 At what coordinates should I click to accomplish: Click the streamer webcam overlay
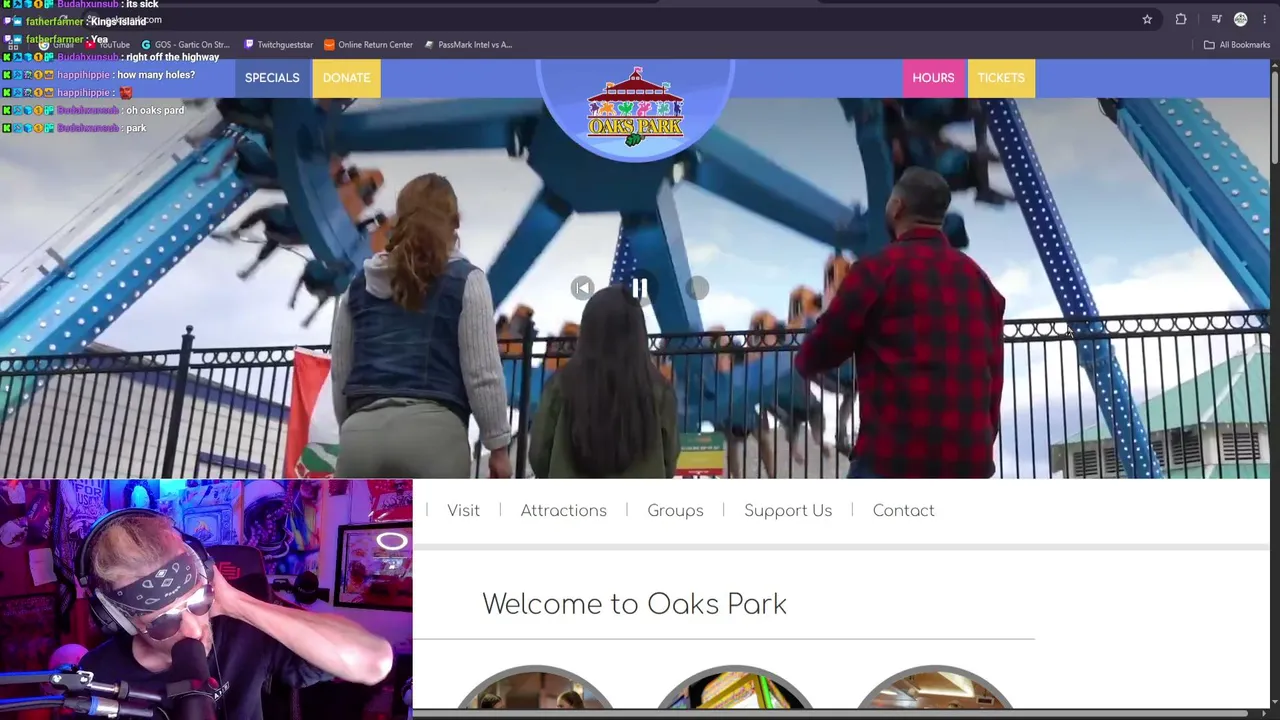point(206,599)
